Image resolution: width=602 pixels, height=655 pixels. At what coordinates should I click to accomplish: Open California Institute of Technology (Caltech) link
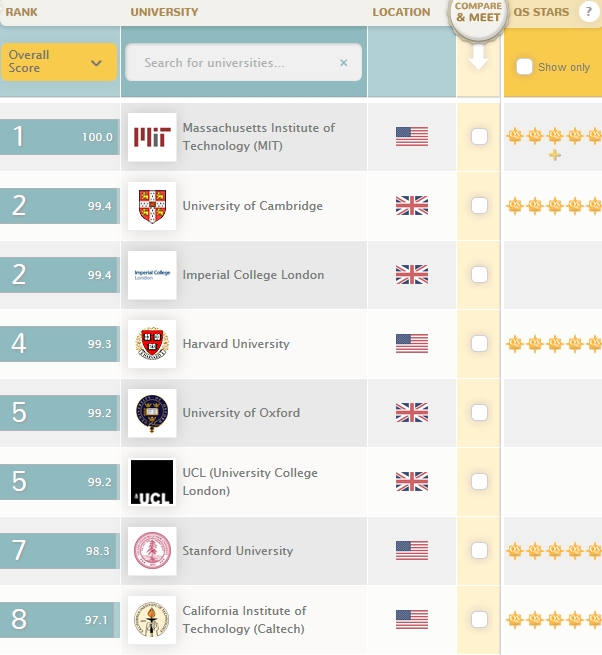click(x=244, y=619)
